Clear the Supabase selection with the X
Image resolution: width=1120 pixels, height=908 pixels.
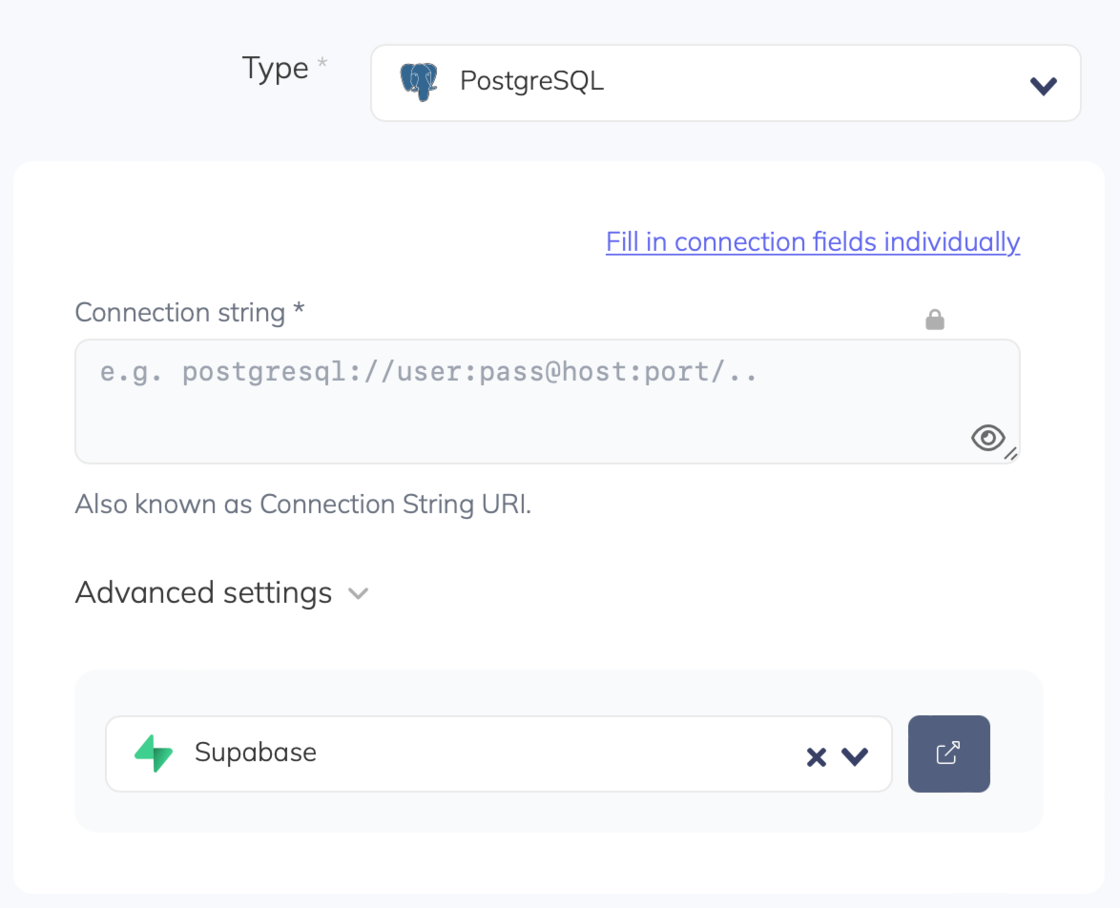(x=816, y=757)
